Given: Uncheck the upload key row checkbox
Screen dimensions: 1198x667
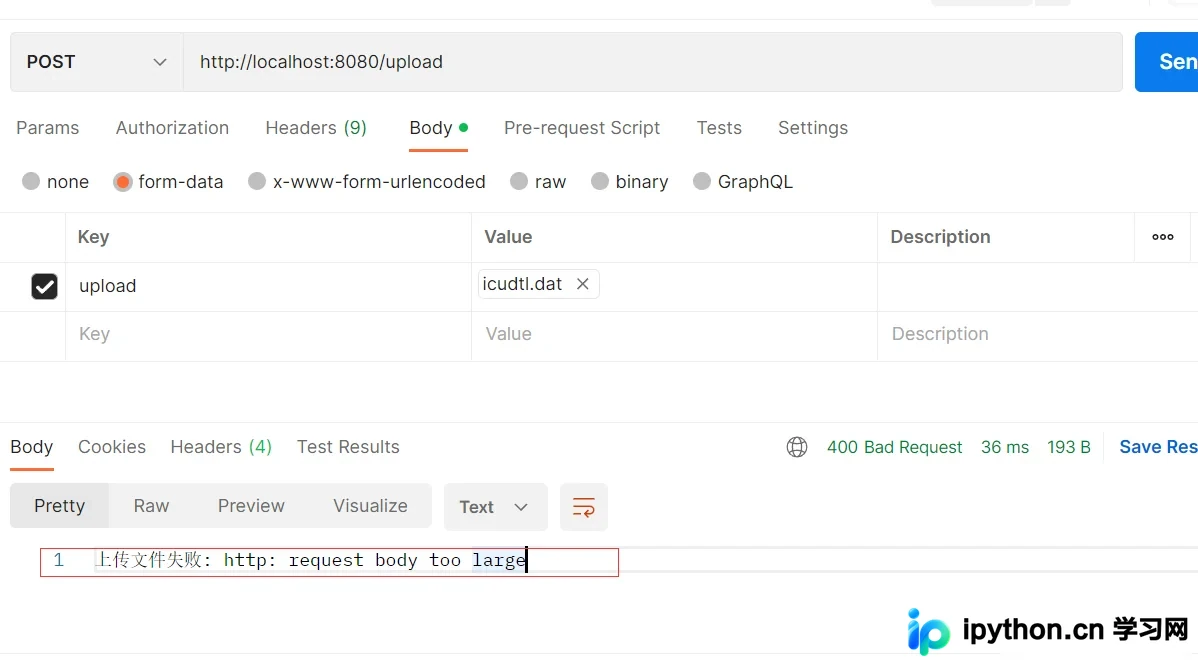Looking at the screenshot, I should (44, 286).
